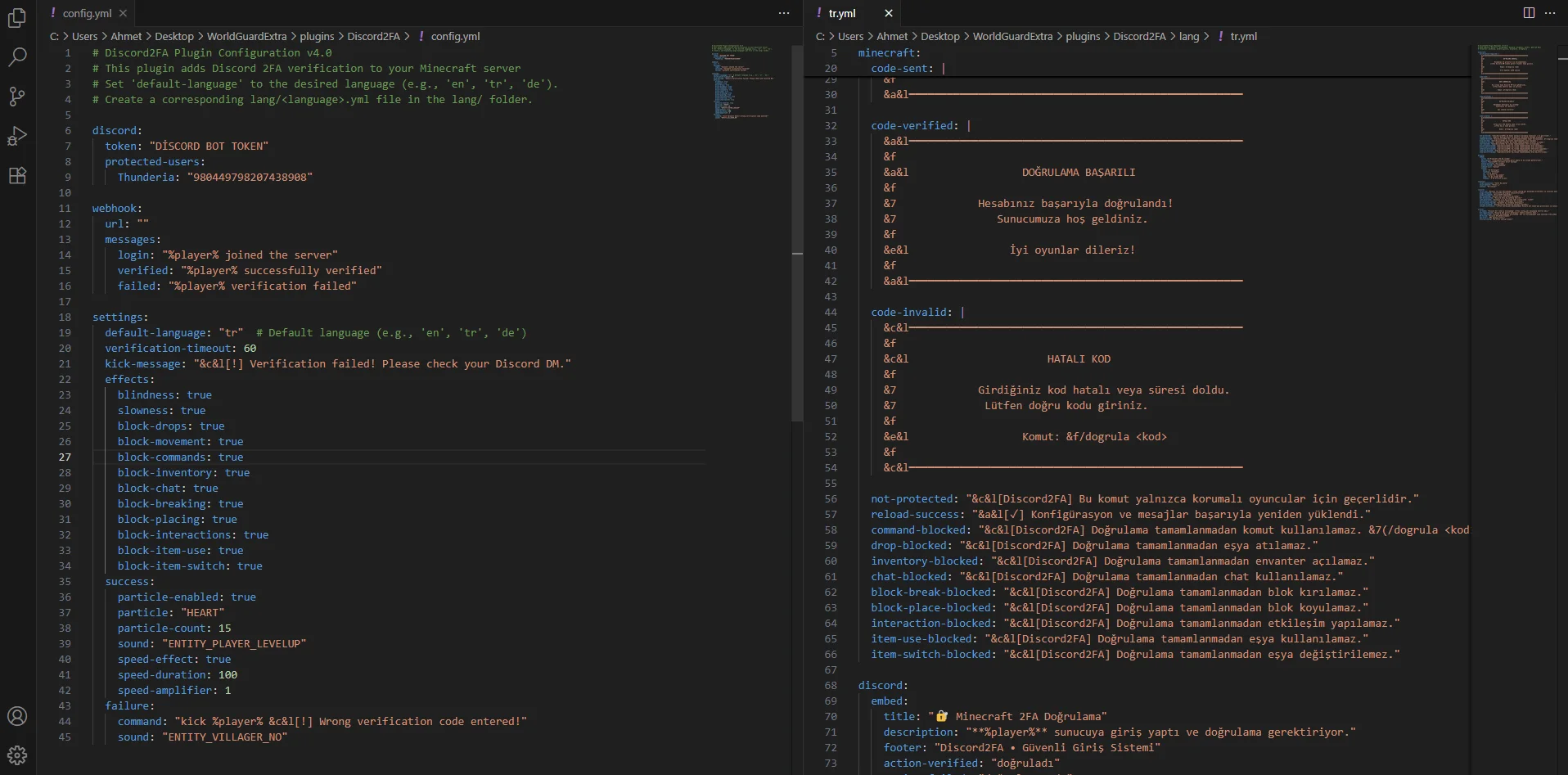Viewport: 1568px width, 775px height.
Task: Click the embed title Minecraft 2FA Doğrulama line
Action: 994,716
